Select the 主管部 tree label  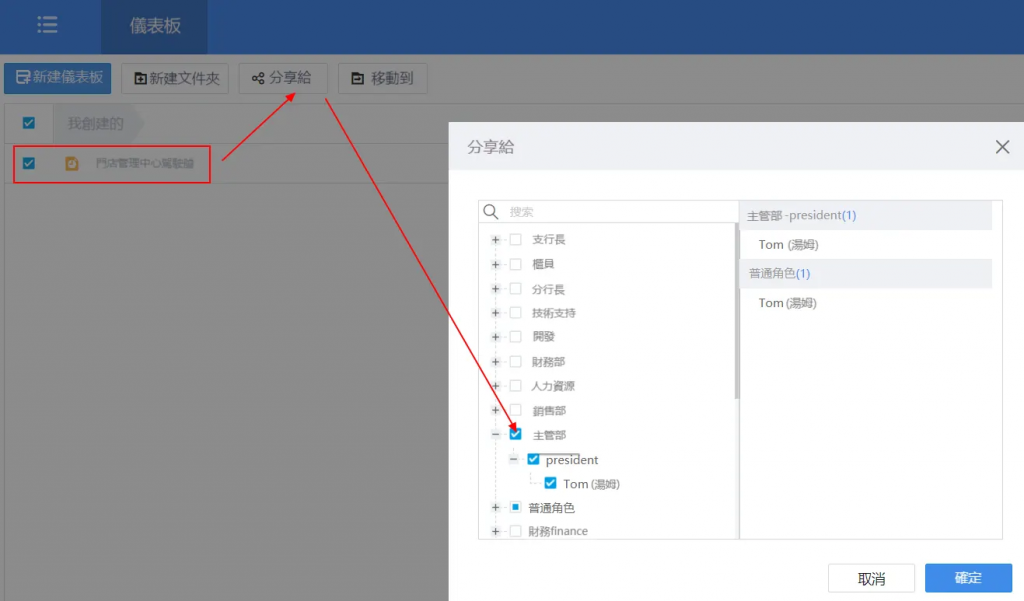(x=549, y=435)
